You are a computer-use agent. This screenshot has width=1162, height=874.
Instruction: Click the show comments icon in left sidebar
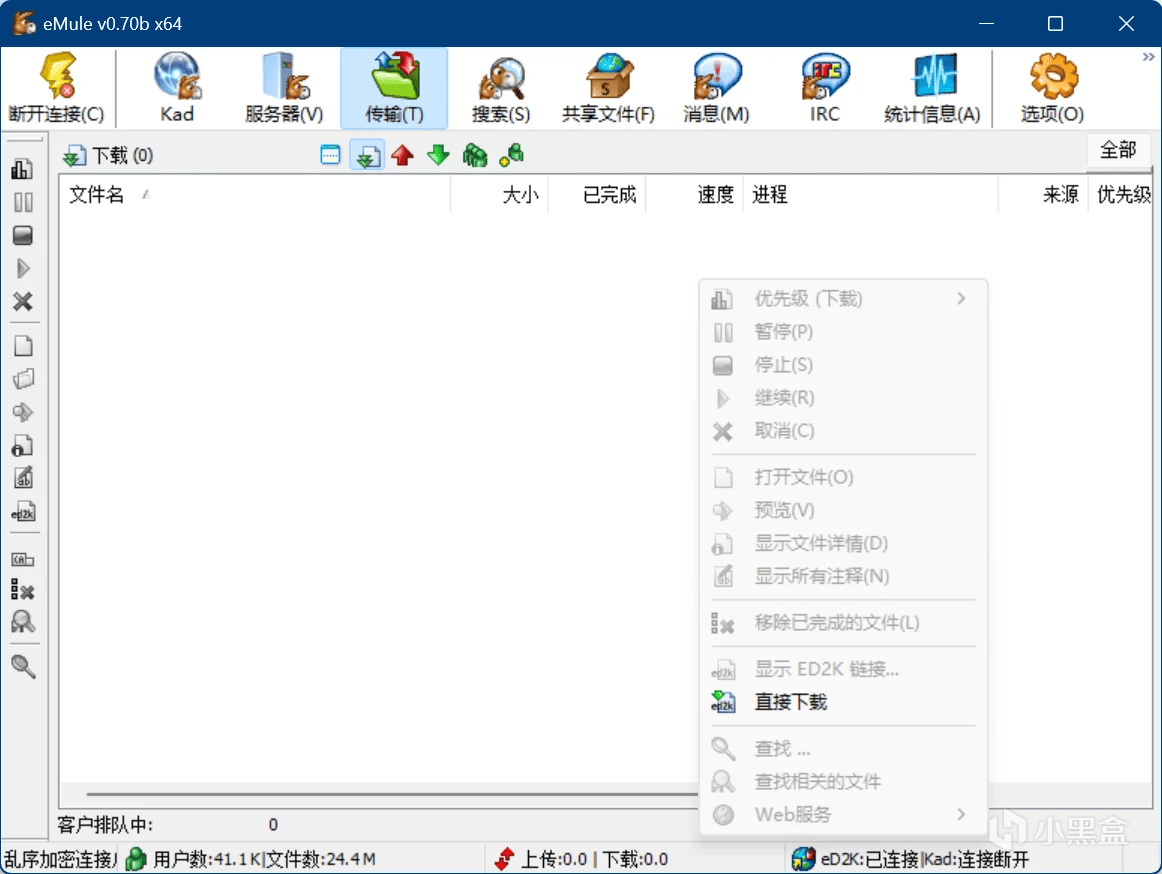pyautogui.click(x=23, y=478)
